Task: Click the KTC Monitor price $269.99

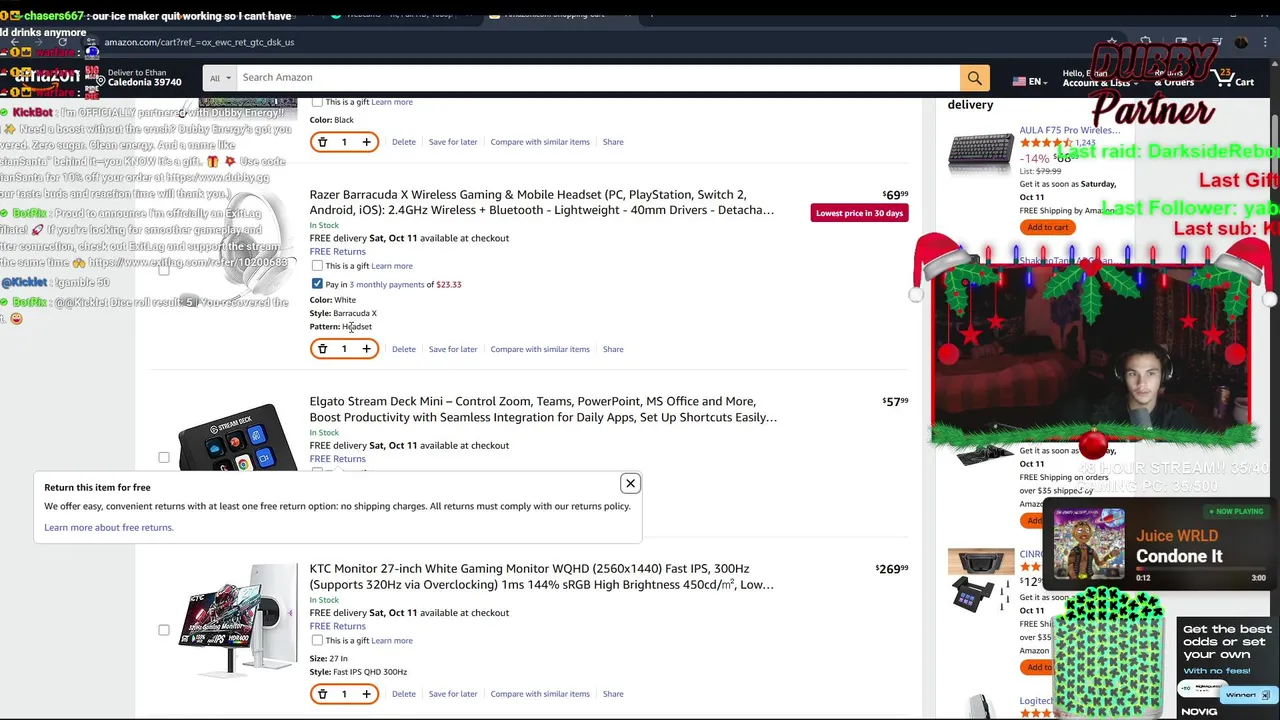Action: click(892, 569)
